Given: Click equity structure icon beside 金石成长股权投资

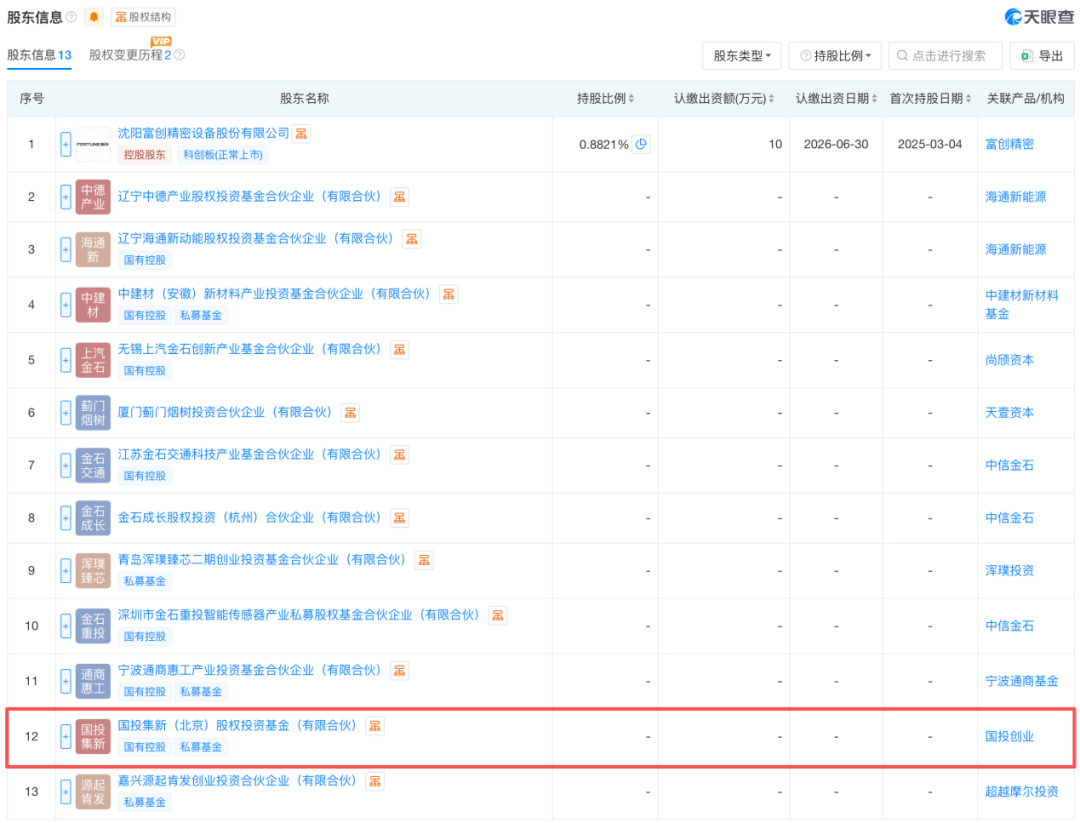Looking at the screenshot, I should point(399,518).
